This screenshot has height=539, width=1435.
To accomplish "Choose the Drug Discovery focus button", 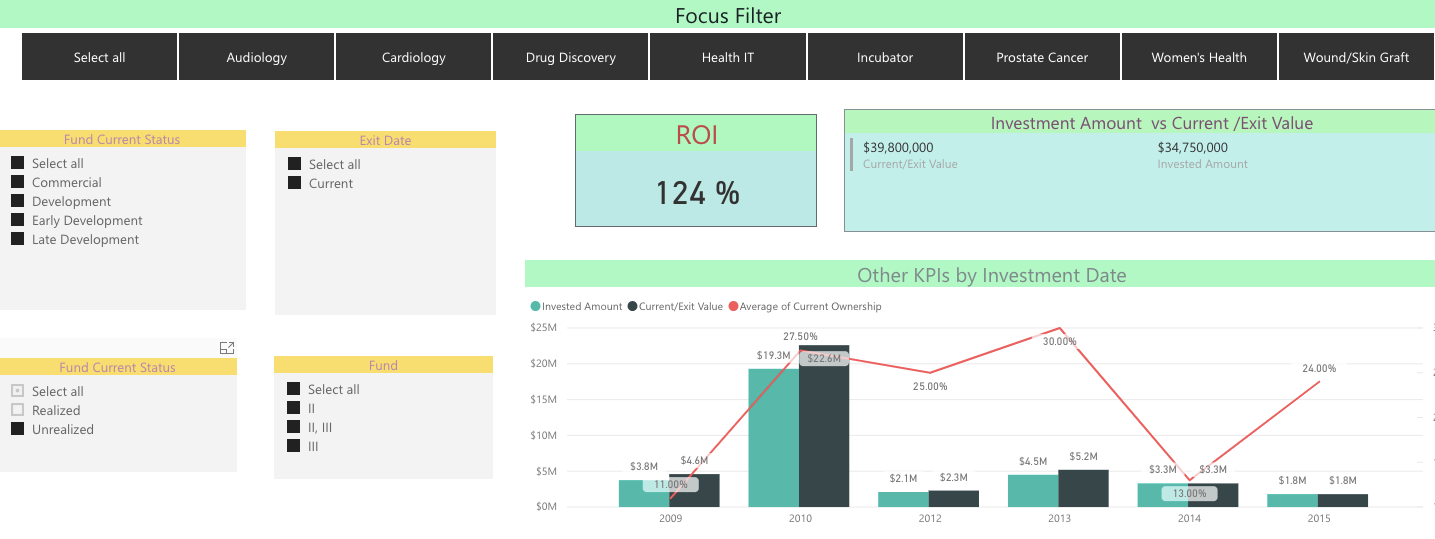I will [x=571, y=57].
